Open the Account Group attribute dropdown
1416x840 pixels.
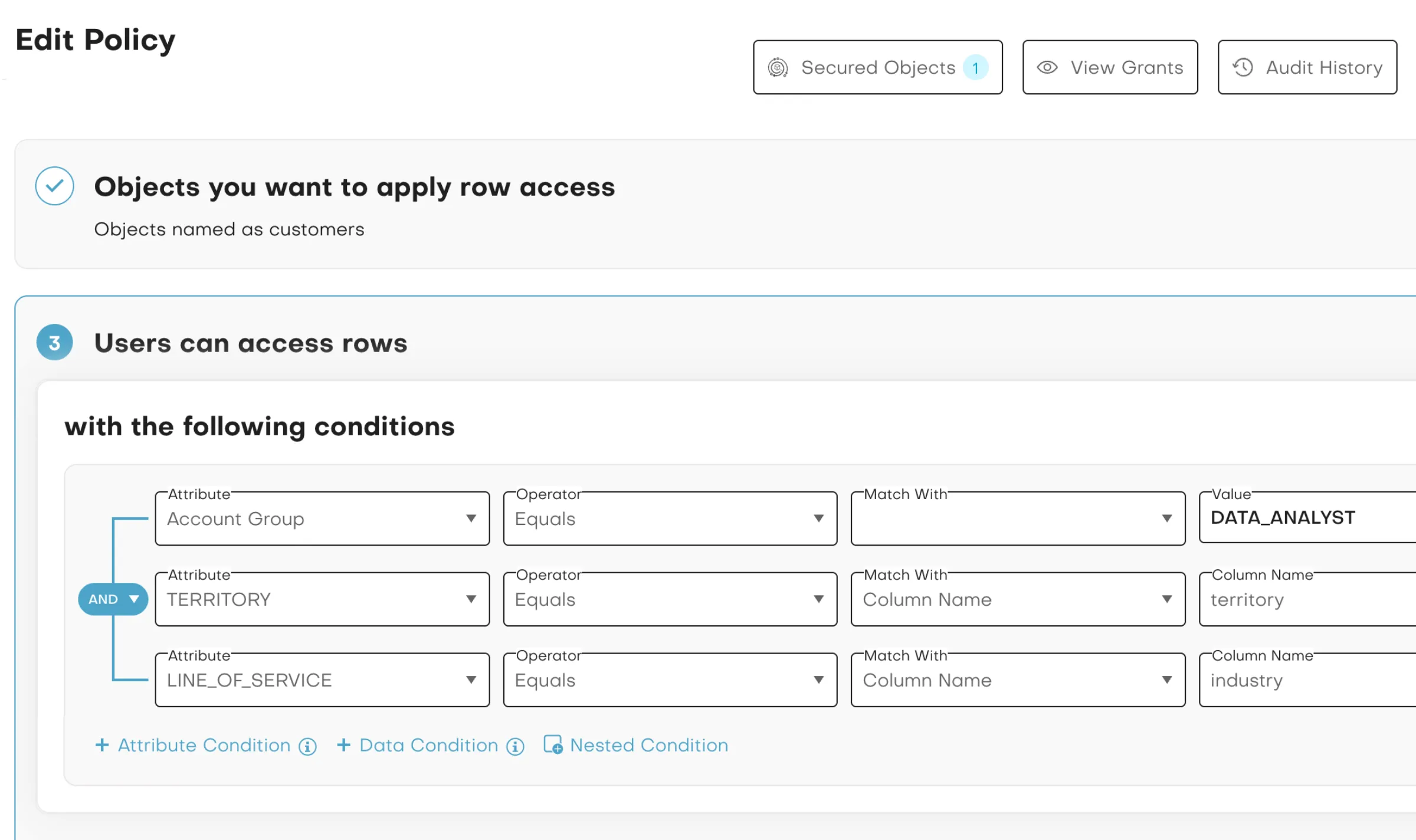[471, 519]
